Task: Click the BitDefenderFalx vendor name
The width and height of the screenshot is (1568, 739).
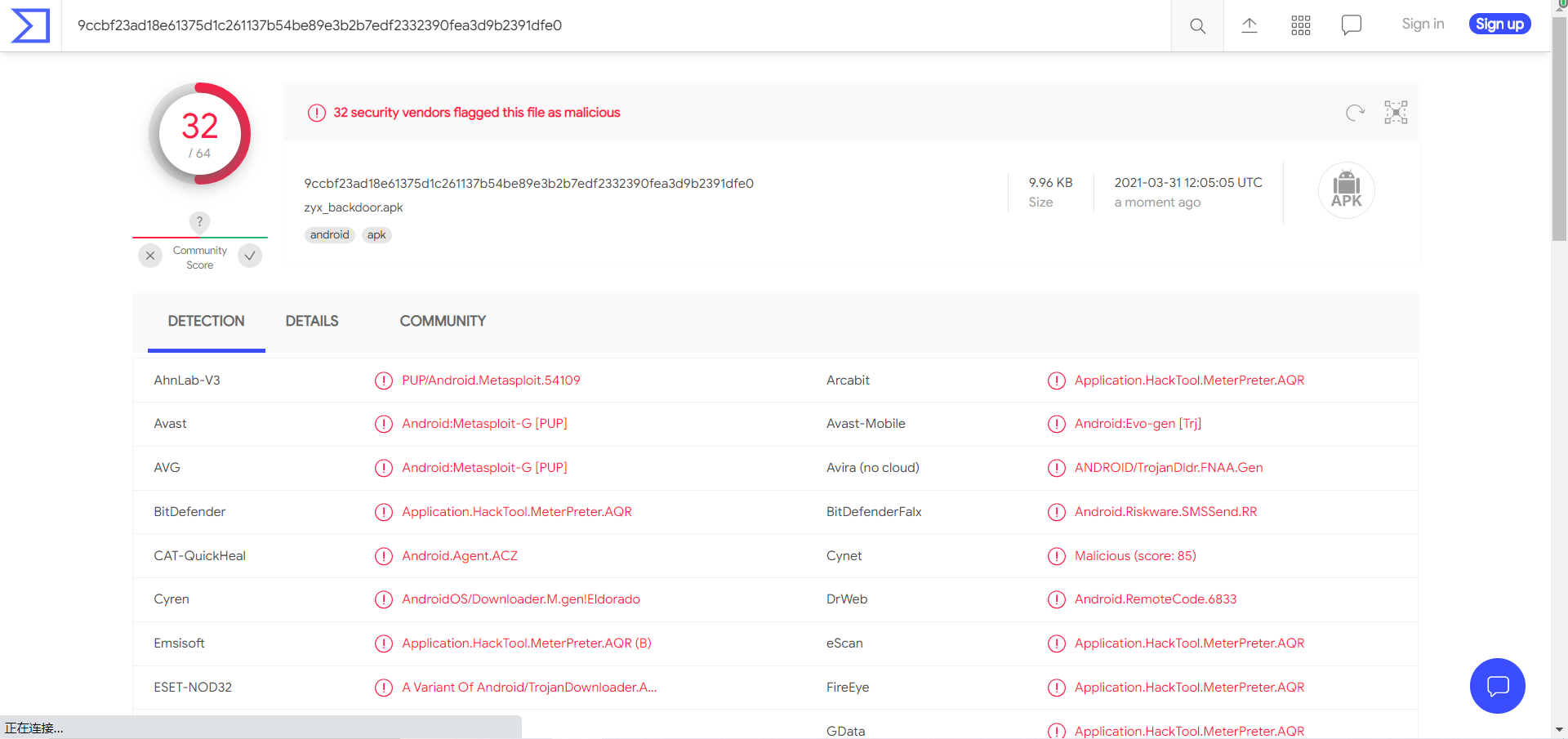Action: tap(874, 512)
